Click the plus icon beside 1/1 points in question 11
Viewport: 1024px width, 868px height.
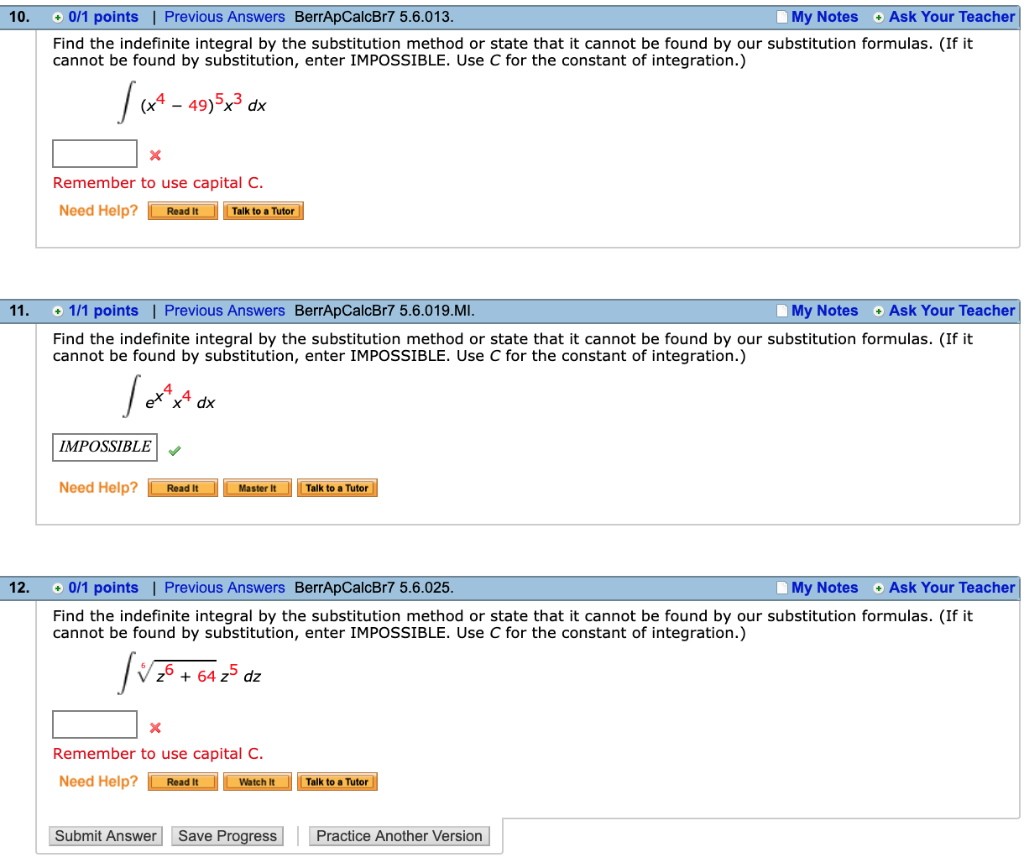click(57, 310)
